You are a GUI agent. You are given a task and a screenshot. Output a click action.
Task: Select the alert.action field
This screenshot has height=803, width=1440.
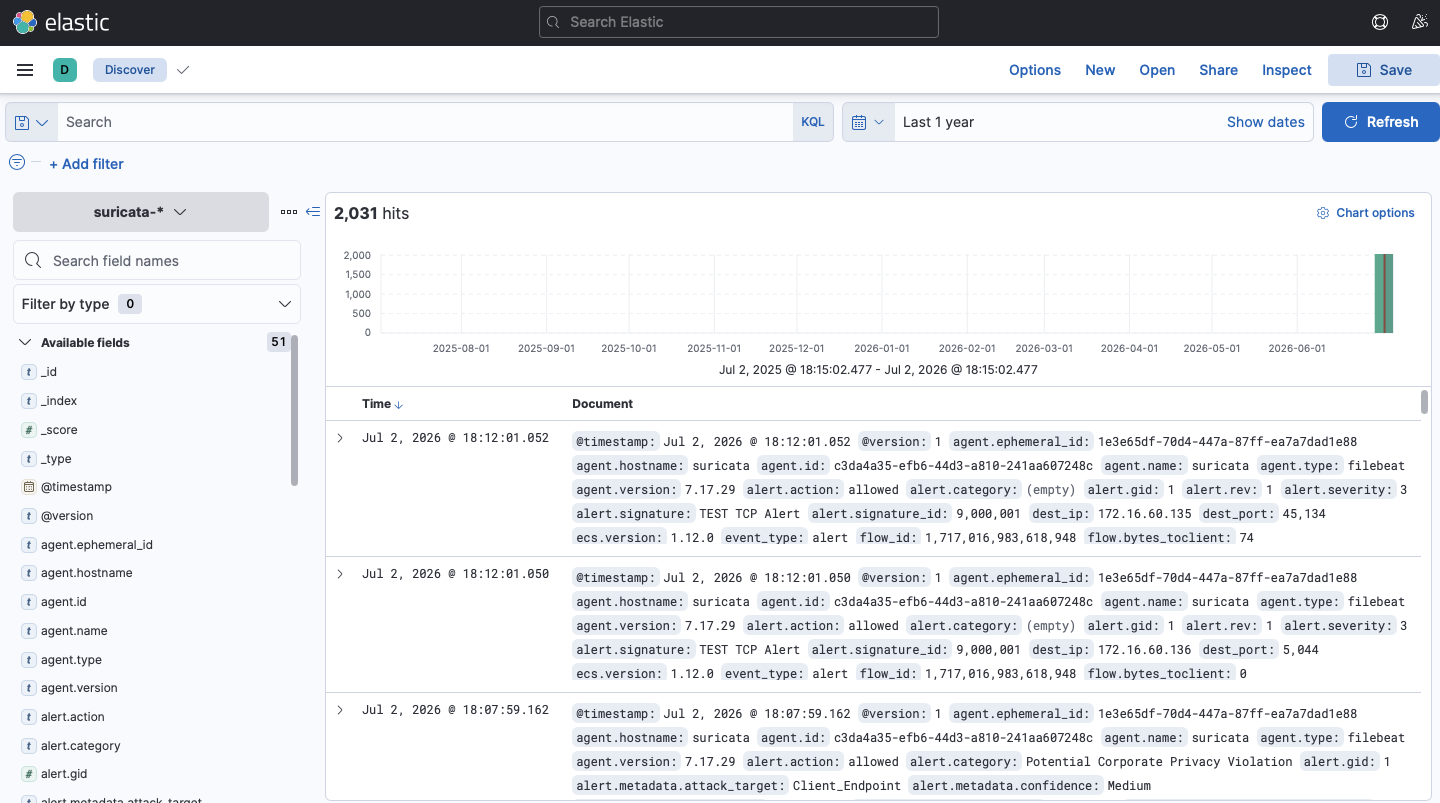coord(73,717)
